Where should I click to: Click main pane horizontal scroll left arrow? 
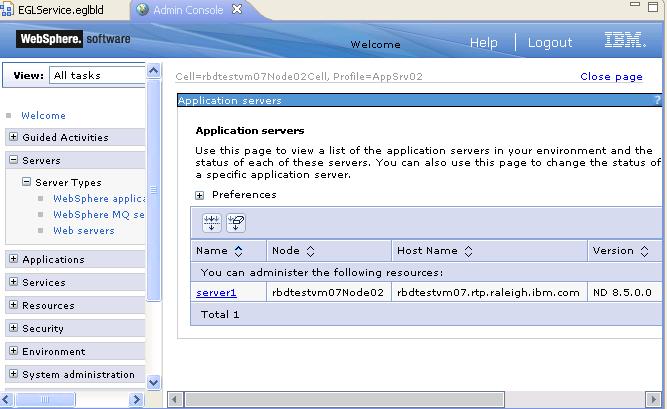[174, 399]
